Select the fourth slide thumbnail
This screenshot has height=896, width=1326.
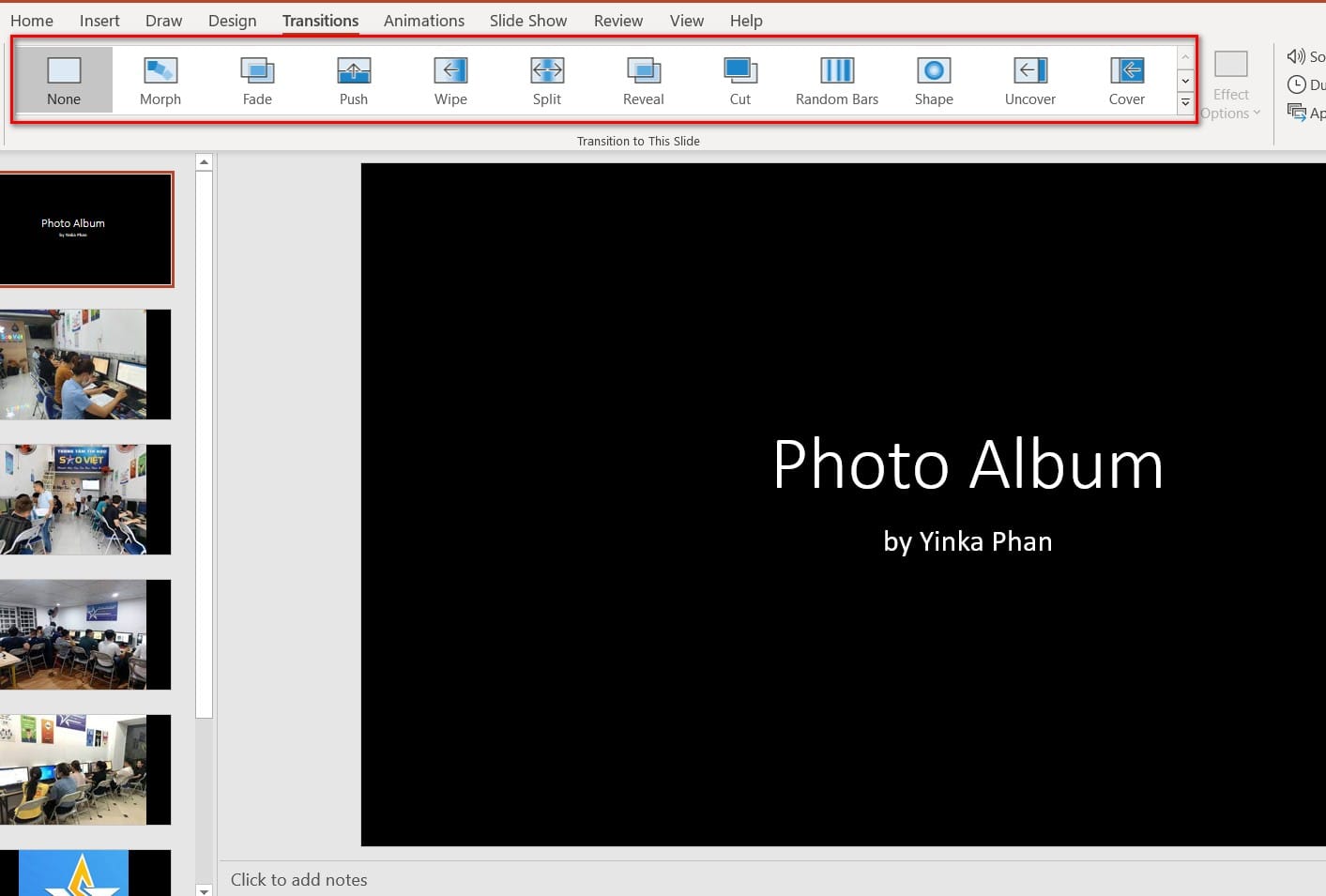(85, 634)
